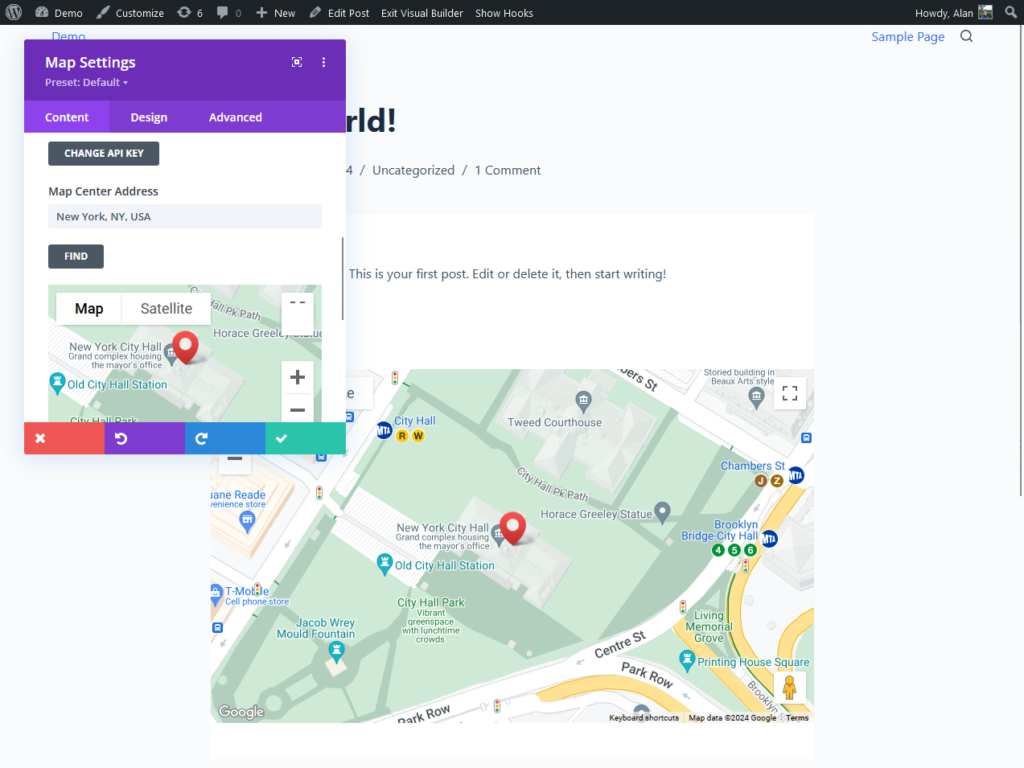Switch to the Advanced tab
Screen dimensions: 1024x768
point(235,117)
